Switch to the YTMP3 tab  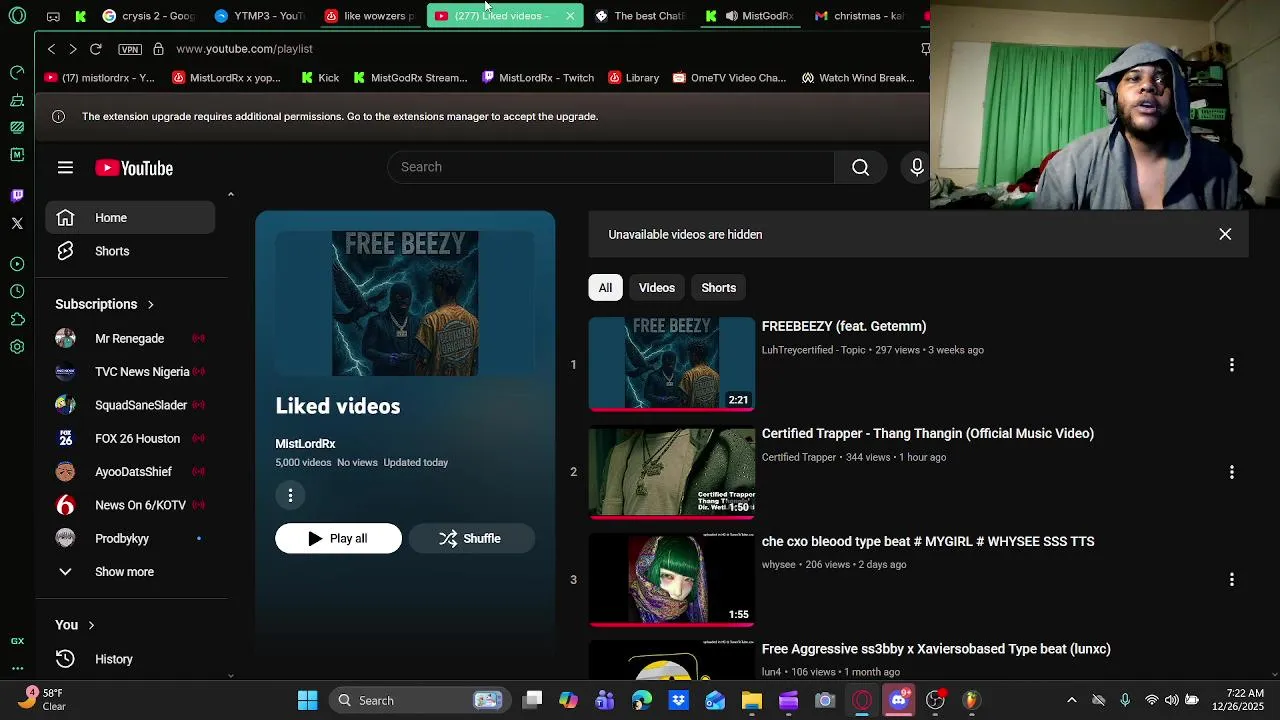click(259, 16)
